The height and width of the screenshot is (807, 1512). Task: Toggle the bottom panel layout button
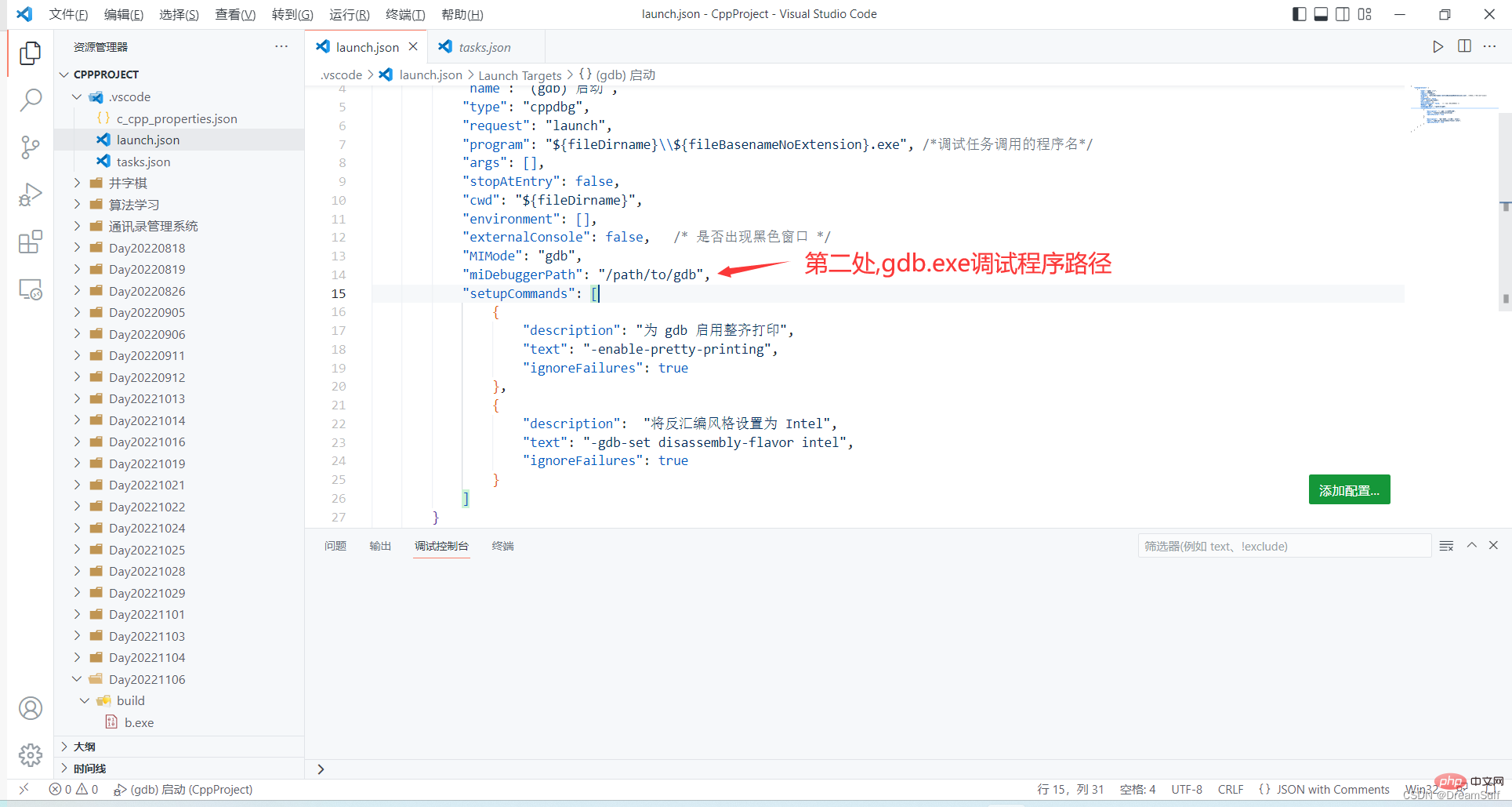pyautogui.click(x=1321, y=14)
